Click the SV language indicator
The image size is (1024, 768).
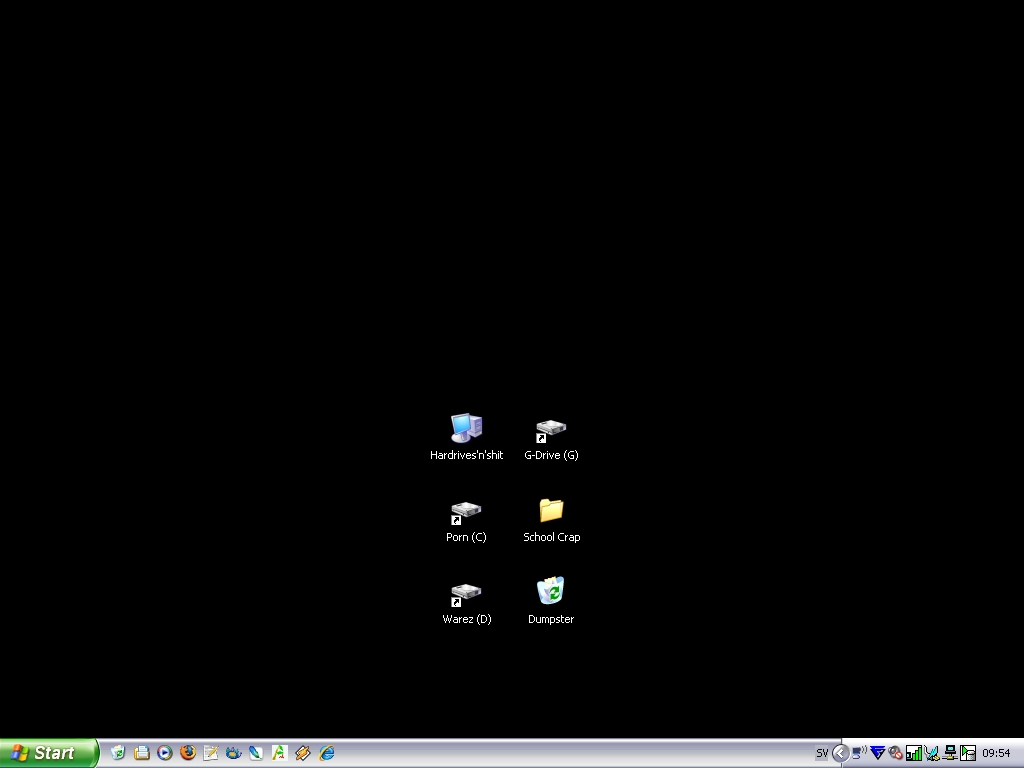822,753
